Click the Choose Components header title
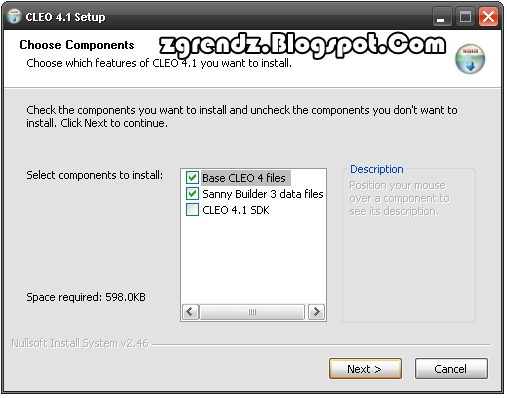 (77, 45)
